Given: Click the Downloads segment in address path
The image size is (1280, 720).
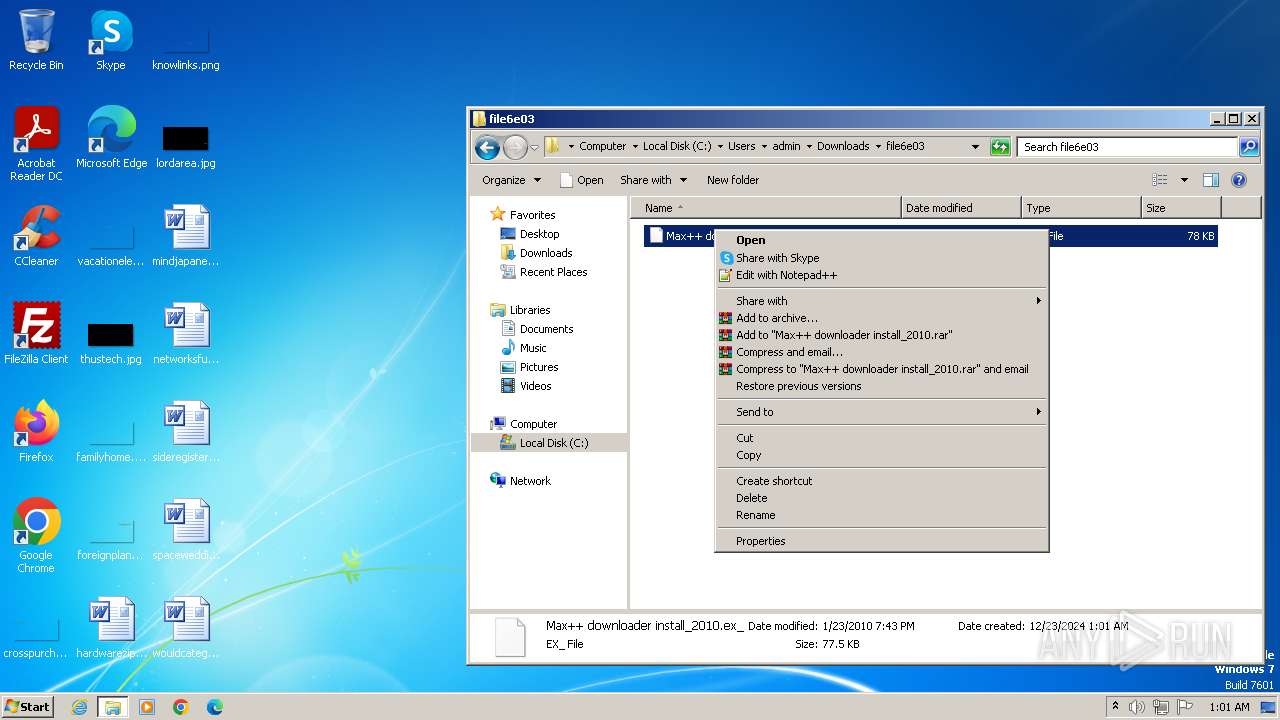Looking at the screenshot, I should point(843,146).
